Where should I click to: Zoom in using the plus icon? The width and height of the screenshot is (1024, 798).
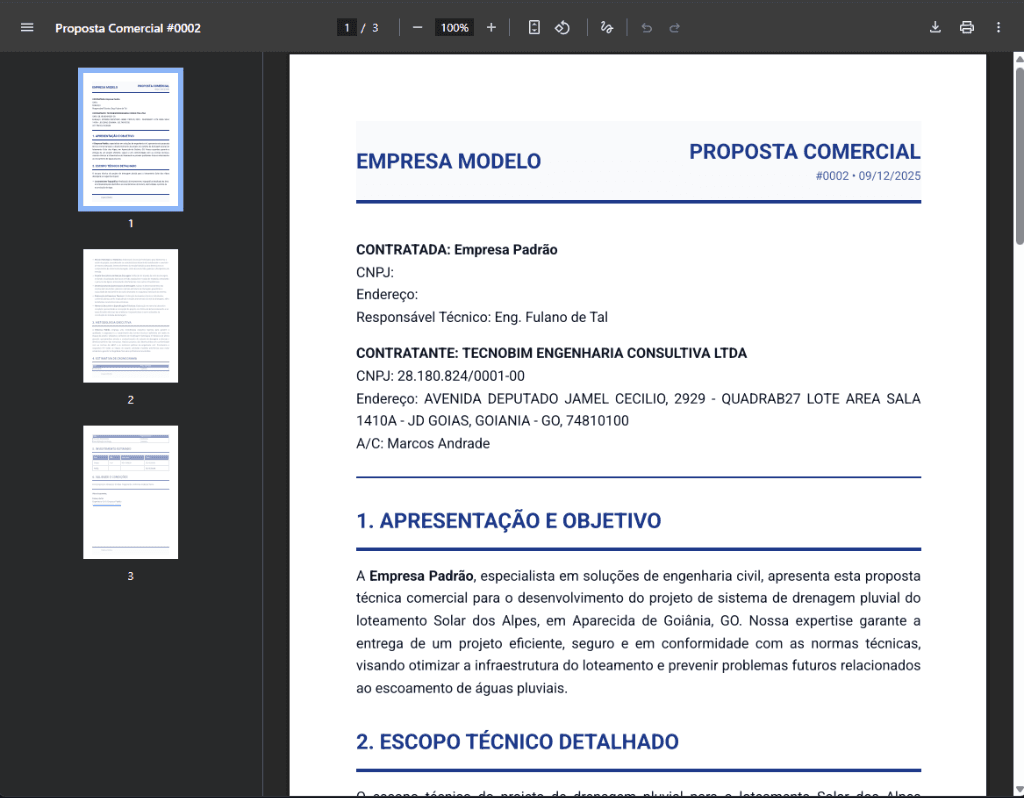click(491, 27)
